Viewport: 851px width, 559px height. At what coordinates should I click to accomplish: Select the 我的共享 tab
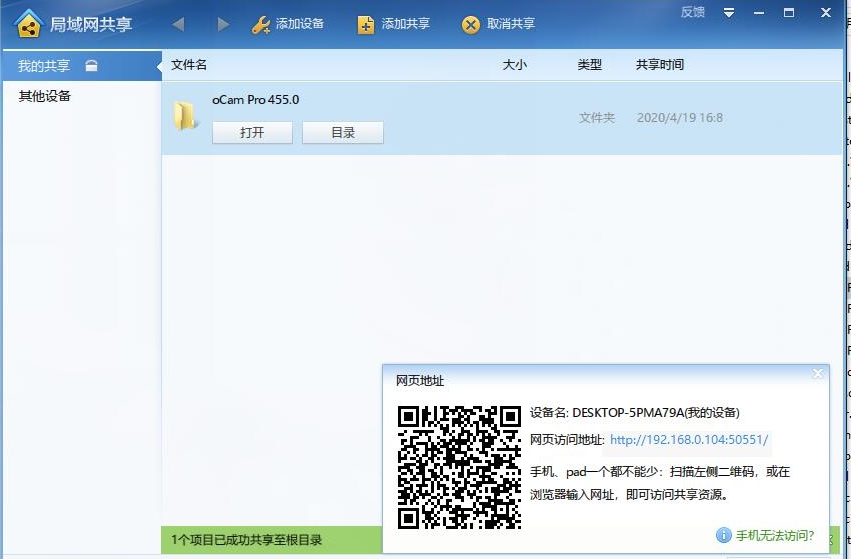tap(45, 66)
